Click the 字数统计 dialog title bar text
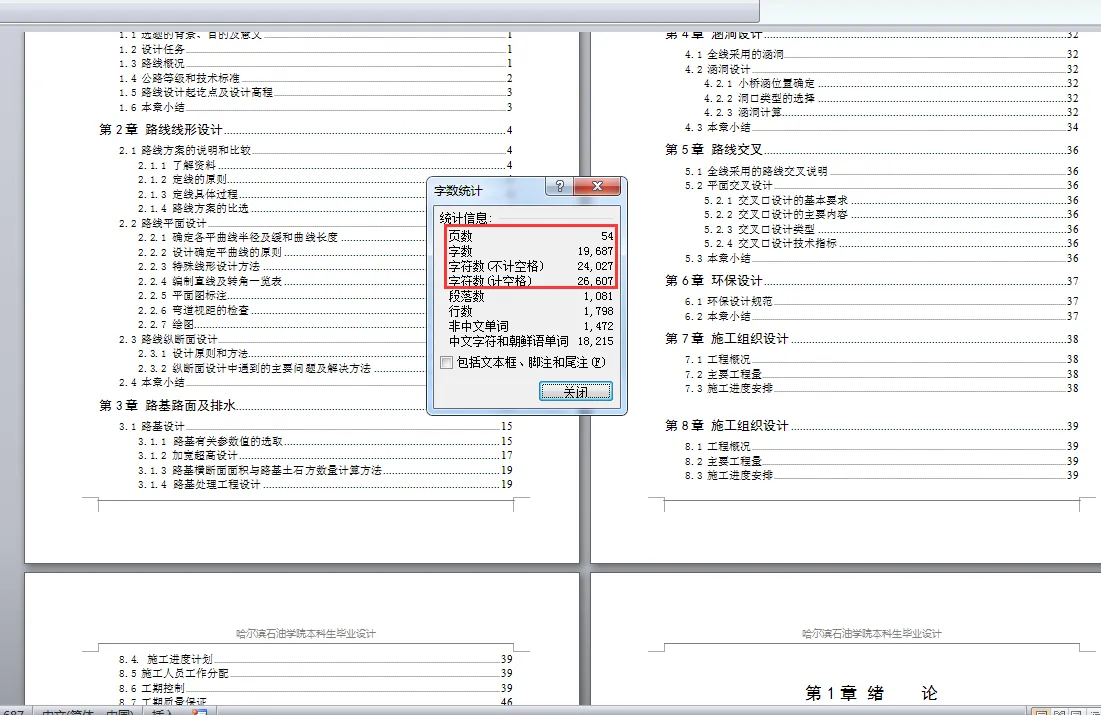 tap(458, 190)
